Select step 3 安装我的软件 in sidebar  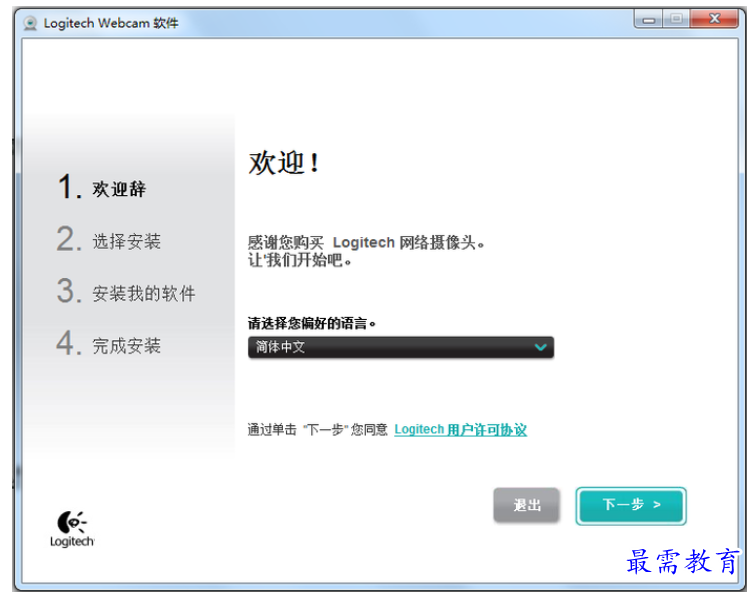[x=126, y=292]
